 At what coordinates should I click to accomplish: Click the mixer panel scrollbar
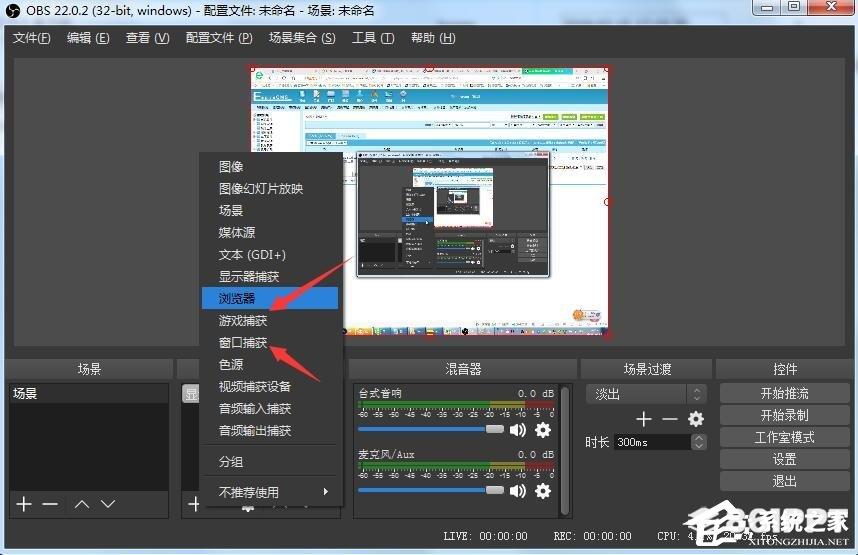565,451
